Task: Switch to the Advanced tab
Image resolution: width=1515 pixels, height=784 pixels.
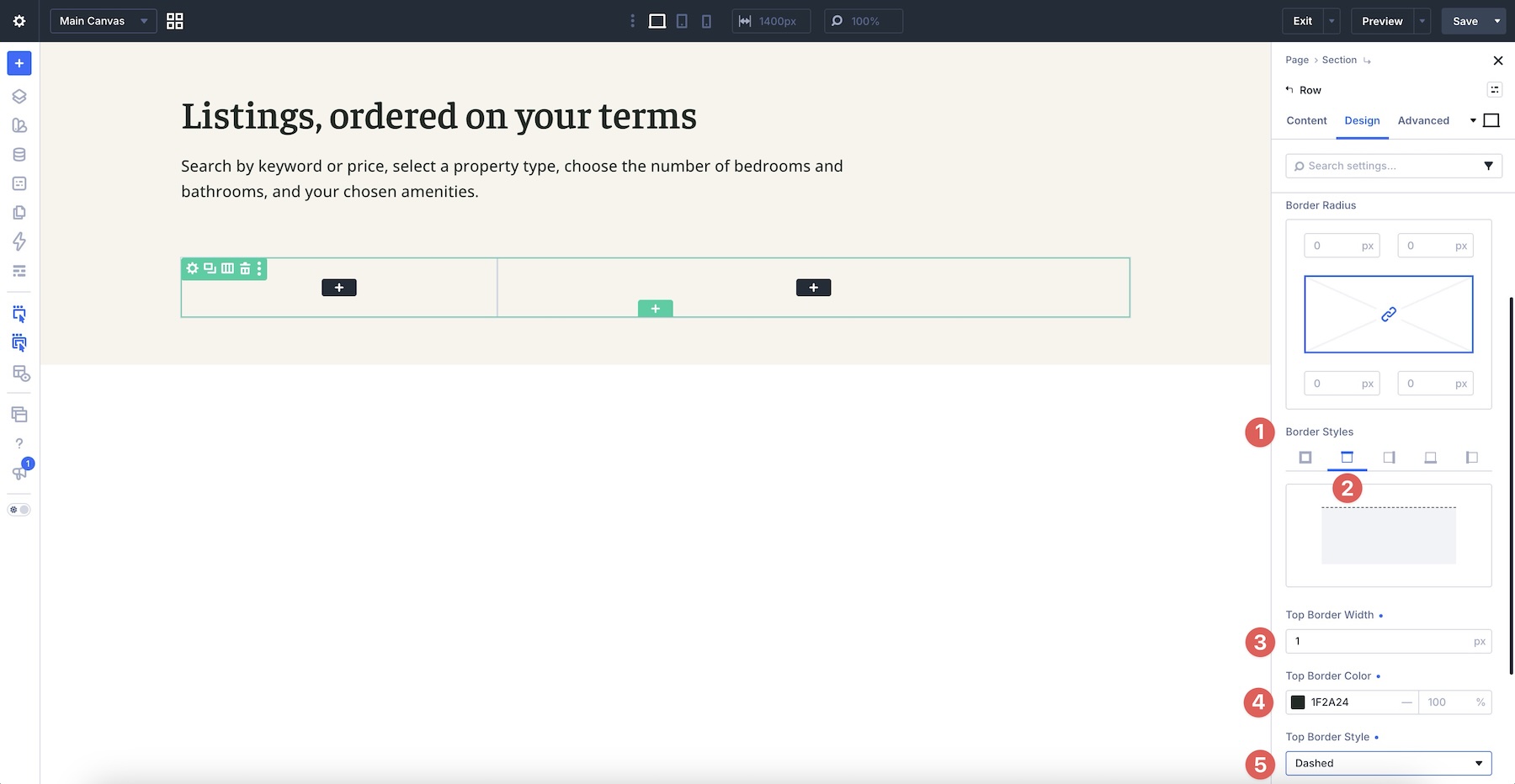Action: 1423,120
